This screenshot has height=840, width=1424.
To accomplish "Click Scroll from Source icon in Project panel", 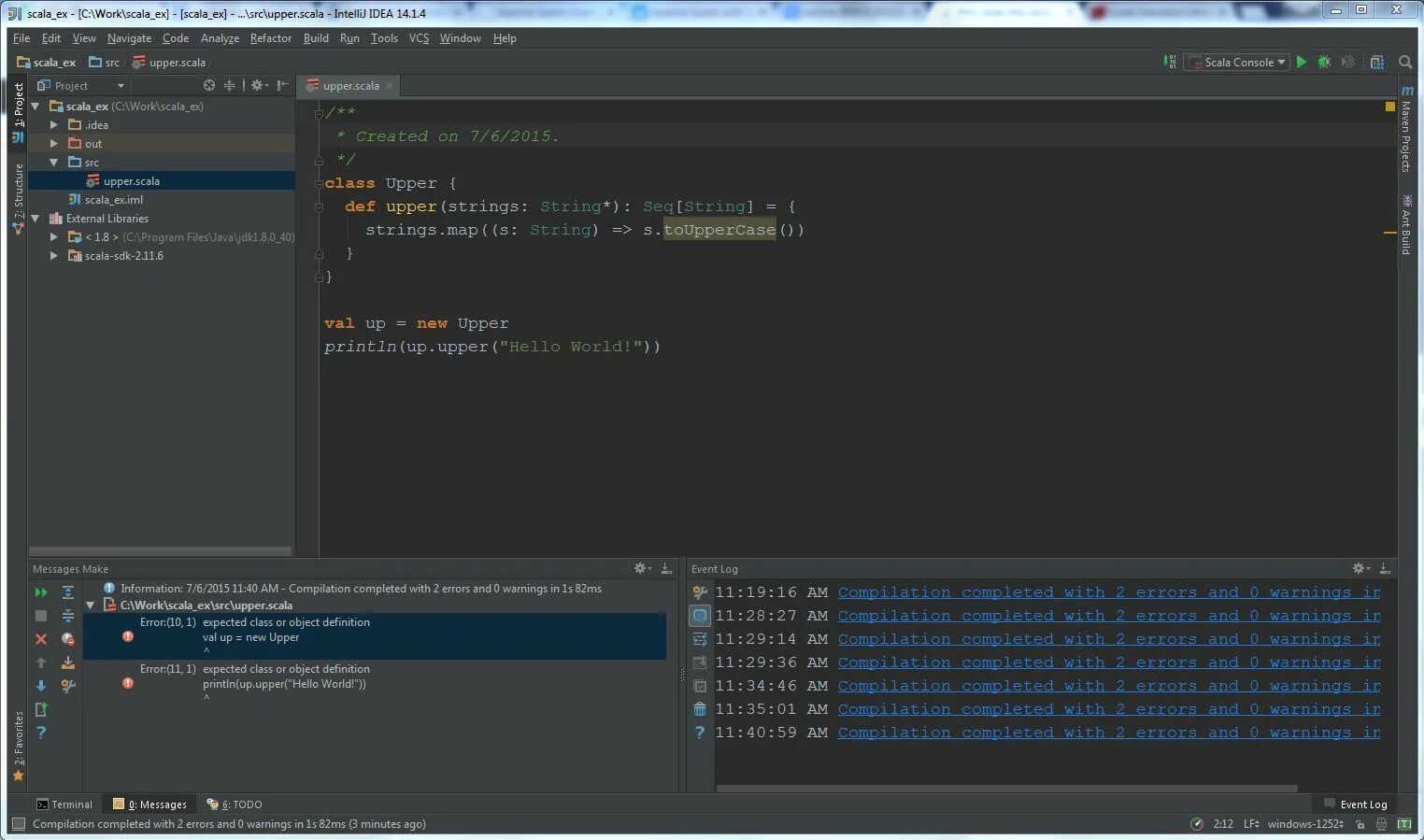I will (x=209, y=85).
